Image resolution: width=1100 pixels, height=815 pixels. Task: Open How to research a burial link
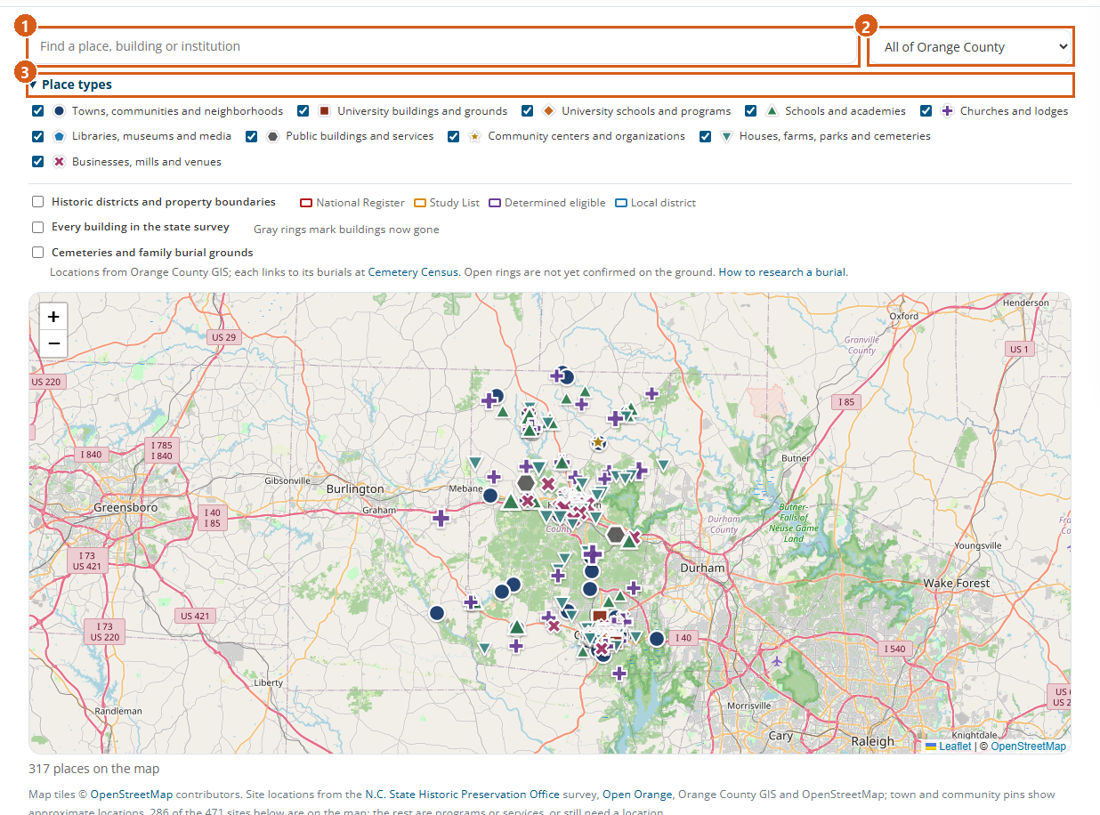782,272
